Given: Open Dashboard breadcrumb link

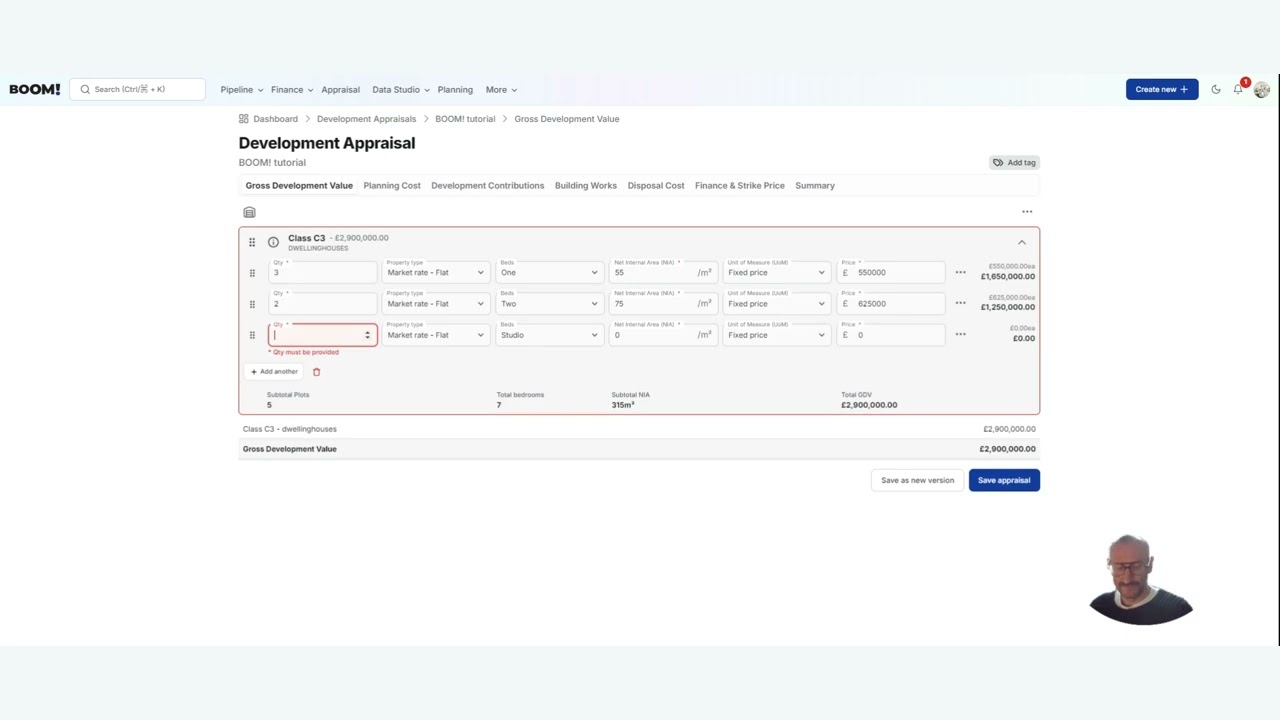Looking at the screenshot, I should pos(275,119).
